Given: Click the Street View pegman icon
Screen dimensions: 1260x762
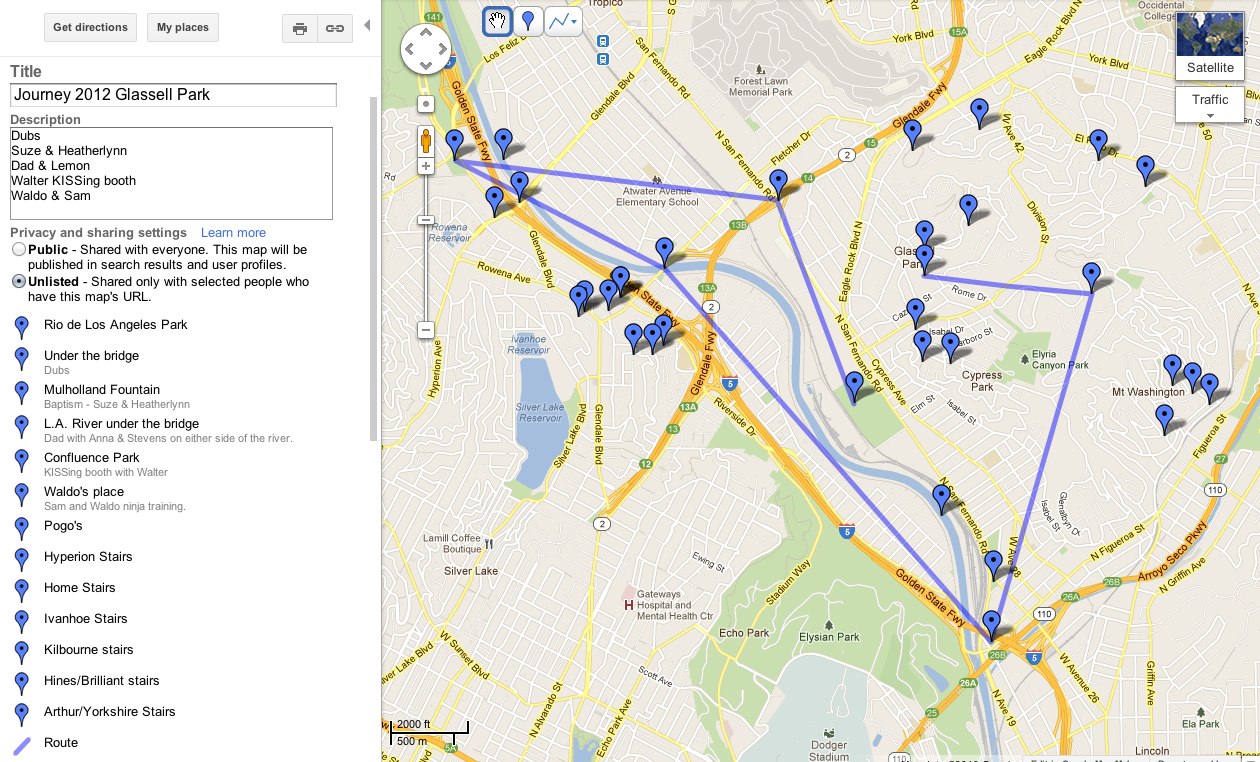Looking at the screenshot, I should [x=426, y=140].
